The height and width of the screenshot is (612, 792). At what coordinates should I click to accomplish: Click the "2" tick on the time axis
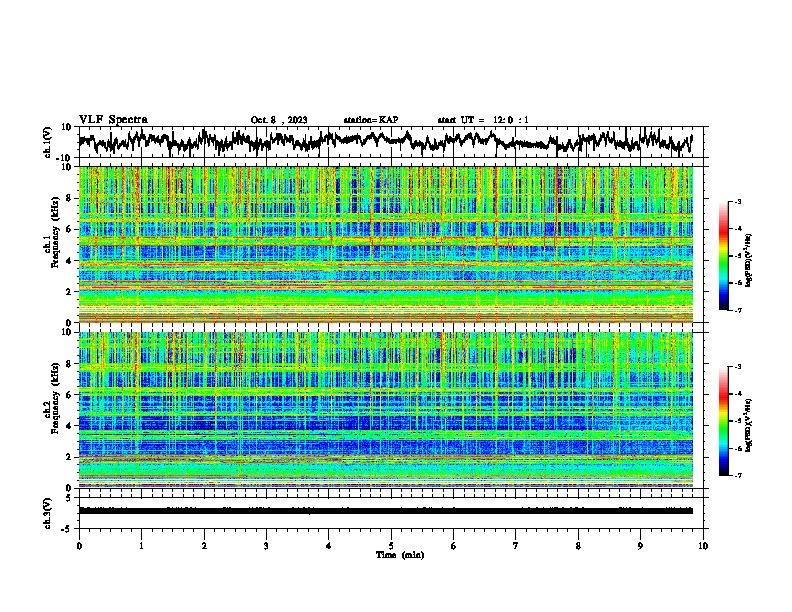(x=204, y=546)
